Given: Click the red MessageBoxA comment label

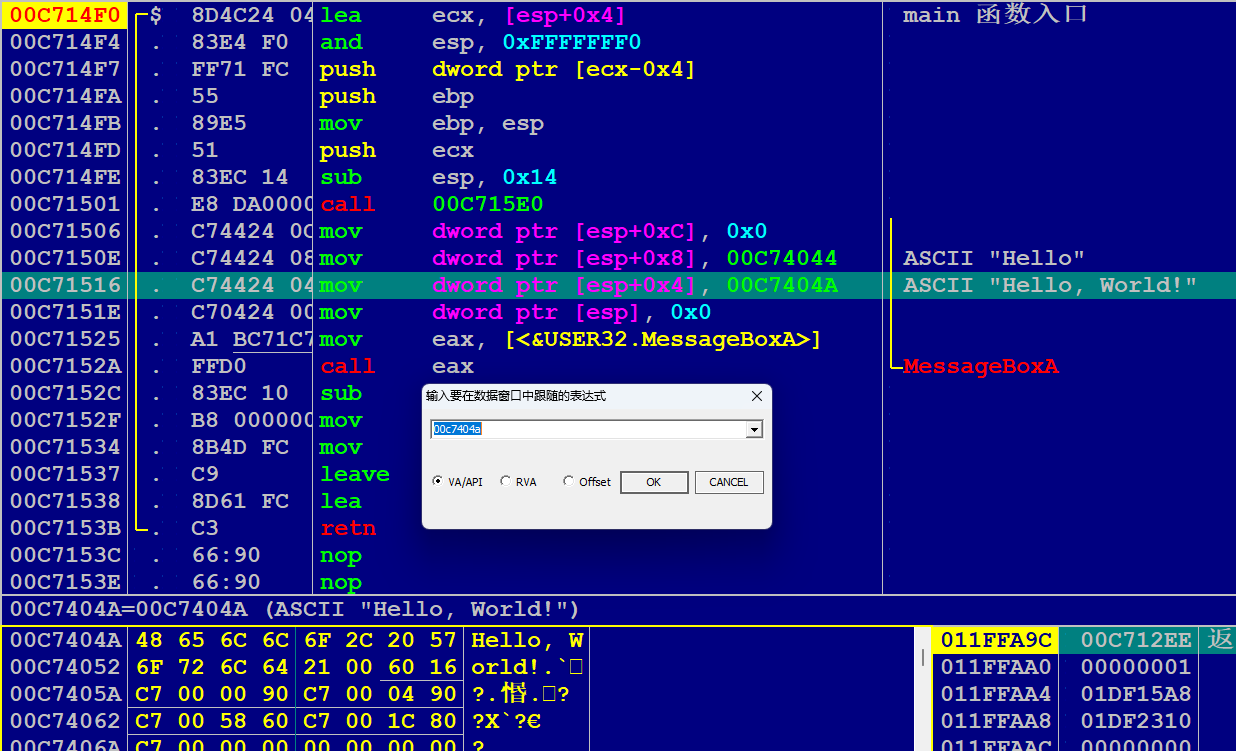Looking at the screenshot, I should click(980, 366).
